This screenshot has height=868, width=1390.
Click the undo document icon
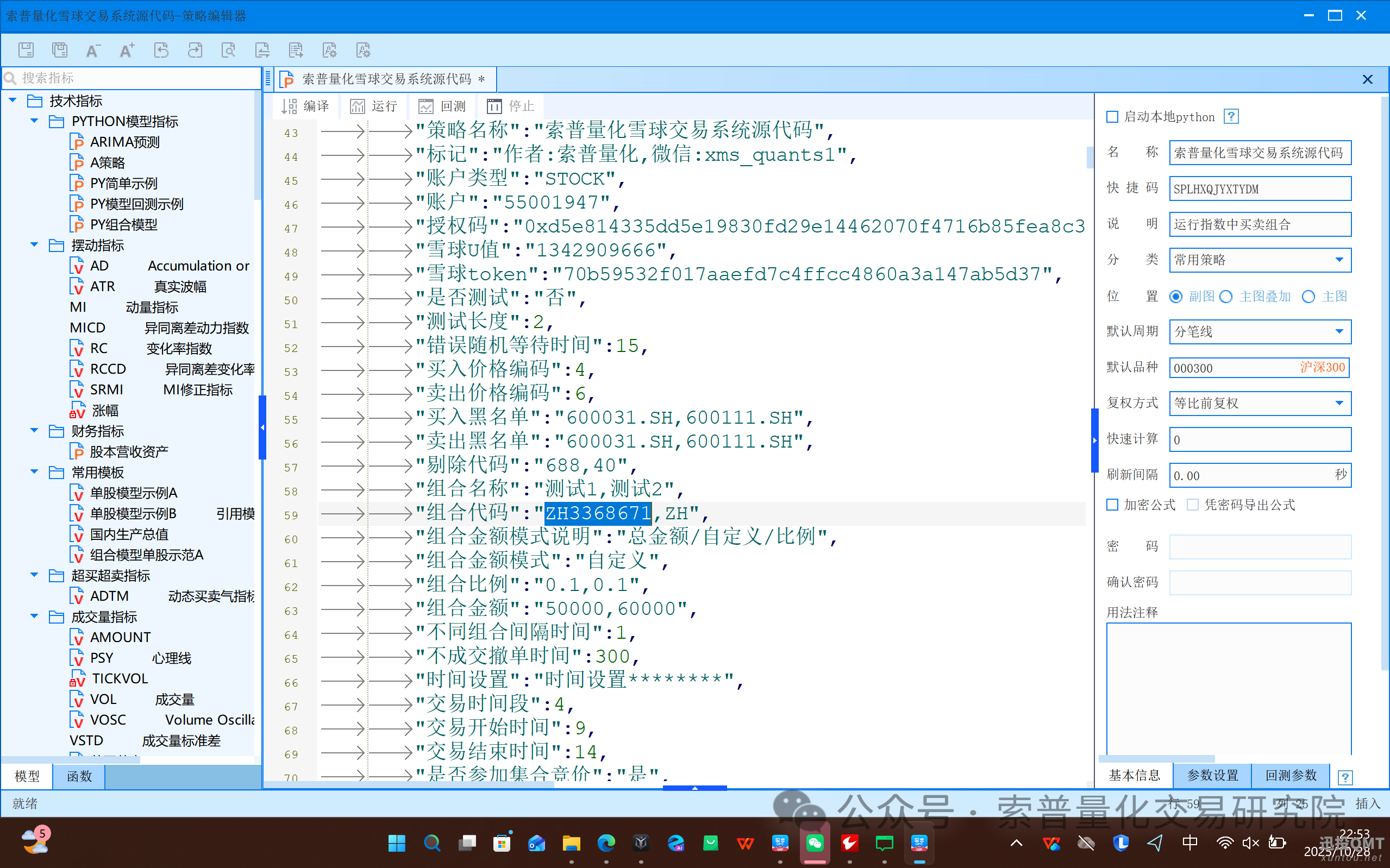click(x=161, y=50)
